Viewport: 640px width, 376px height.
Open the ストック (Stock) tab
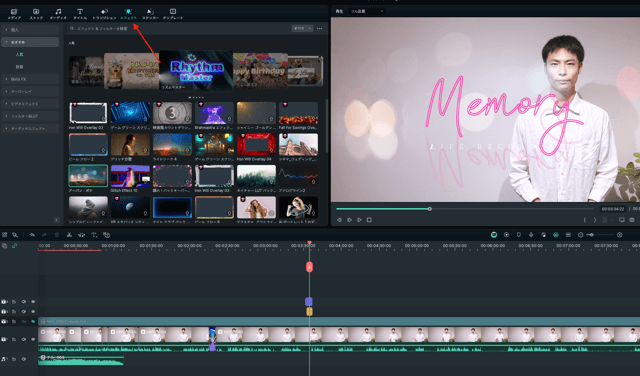(x=36, y=14)
